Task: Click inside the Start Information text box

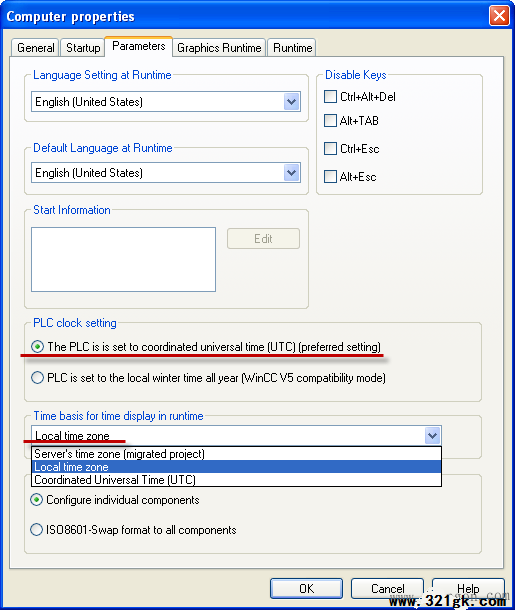Action: (x=123, y=259)
